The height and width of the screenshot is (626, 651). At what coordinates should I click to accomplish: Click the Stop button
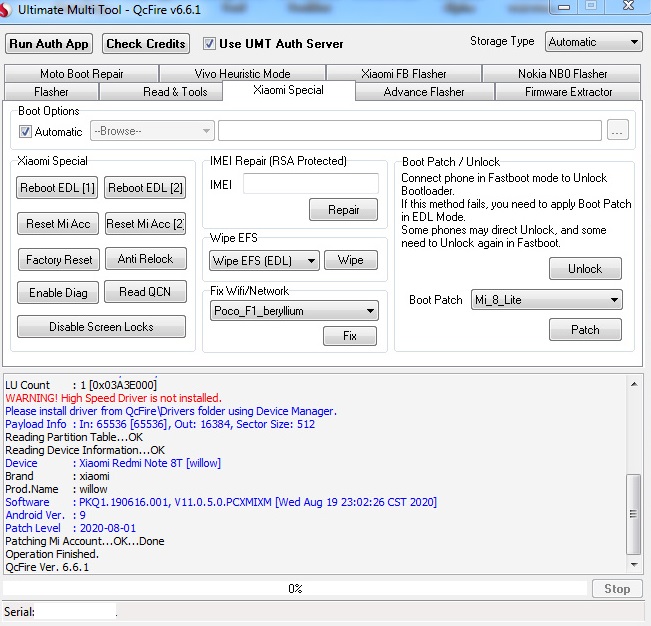[x=617, y=589]
